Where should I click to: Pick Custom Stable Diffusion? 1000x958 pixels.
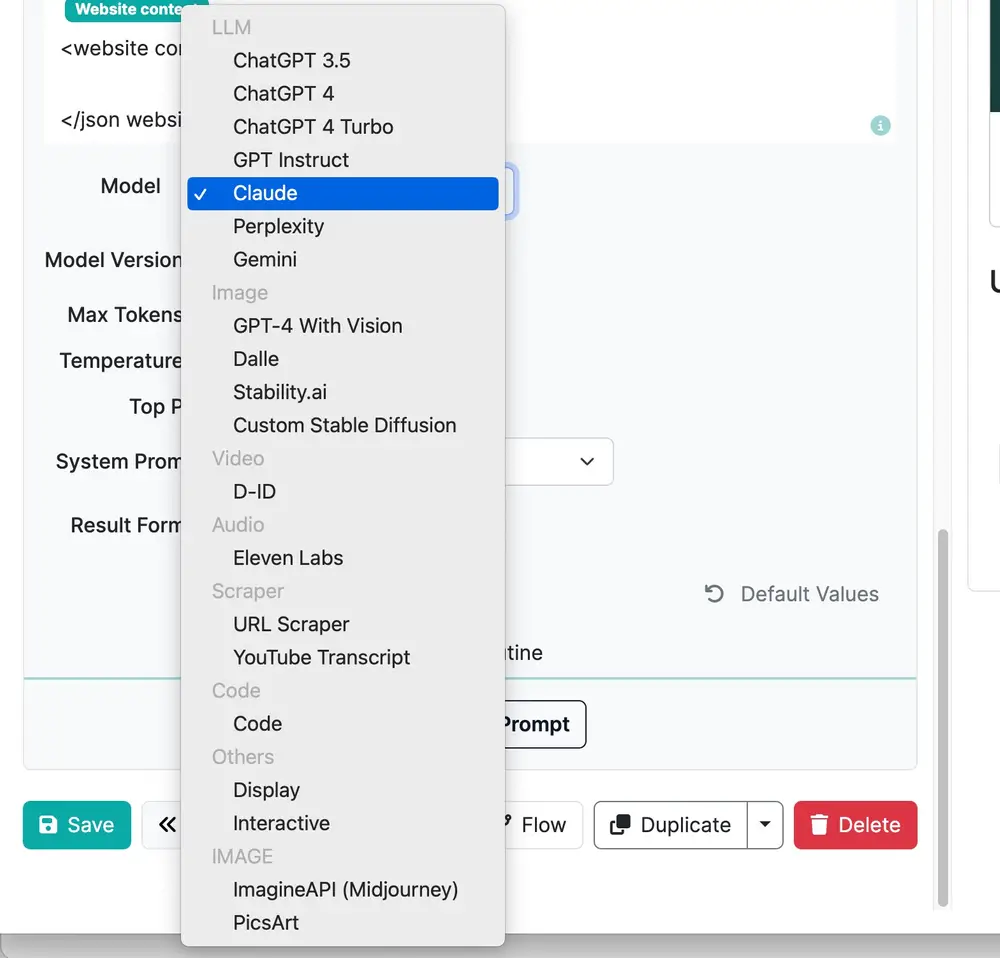click(x=342, y=425)
